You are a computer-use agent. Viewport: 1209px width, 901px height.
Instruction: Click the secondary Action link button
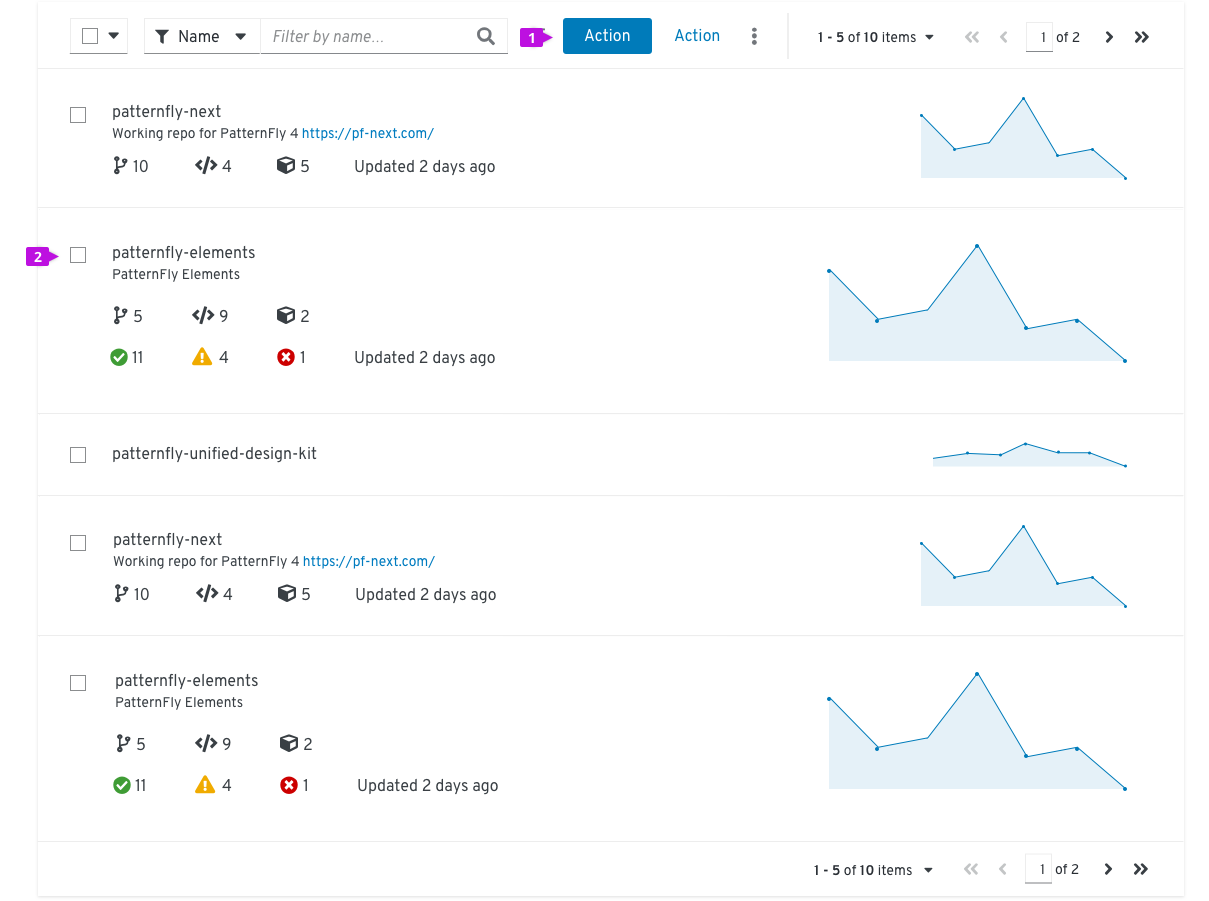pyautogui.click(x=697, y=36)
